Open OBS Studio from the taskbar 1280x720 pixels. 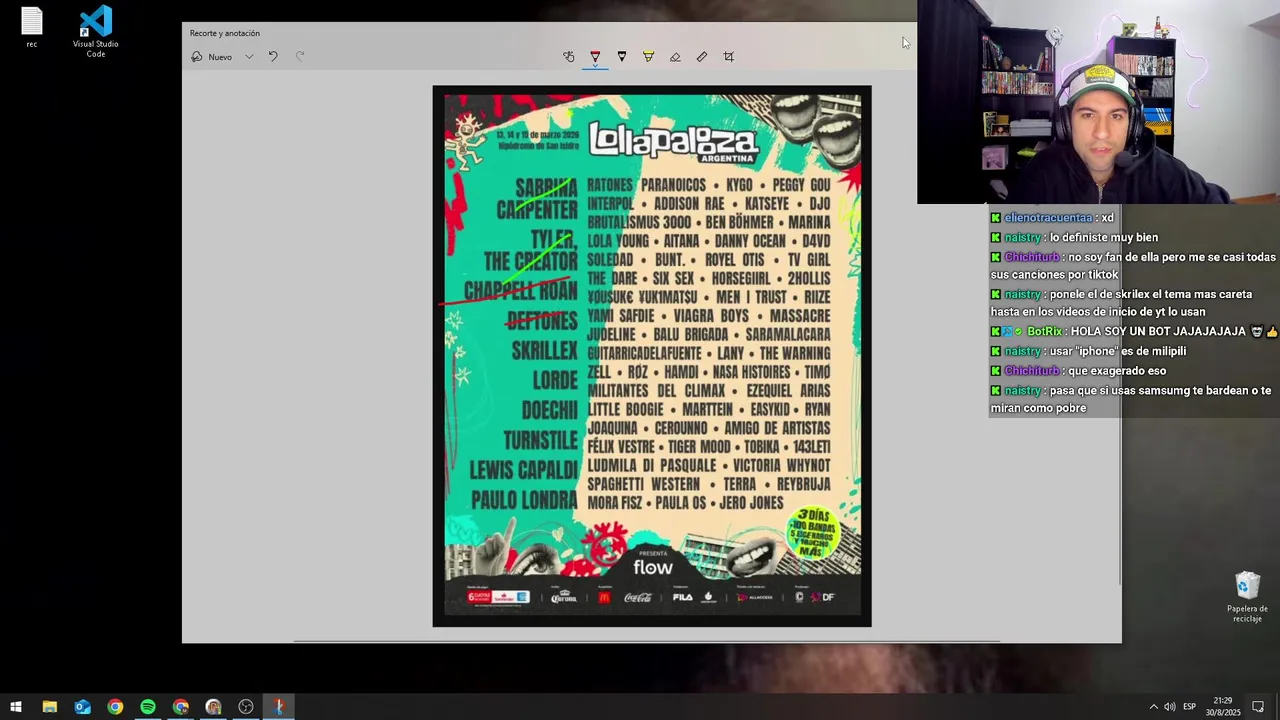[246, 707]
